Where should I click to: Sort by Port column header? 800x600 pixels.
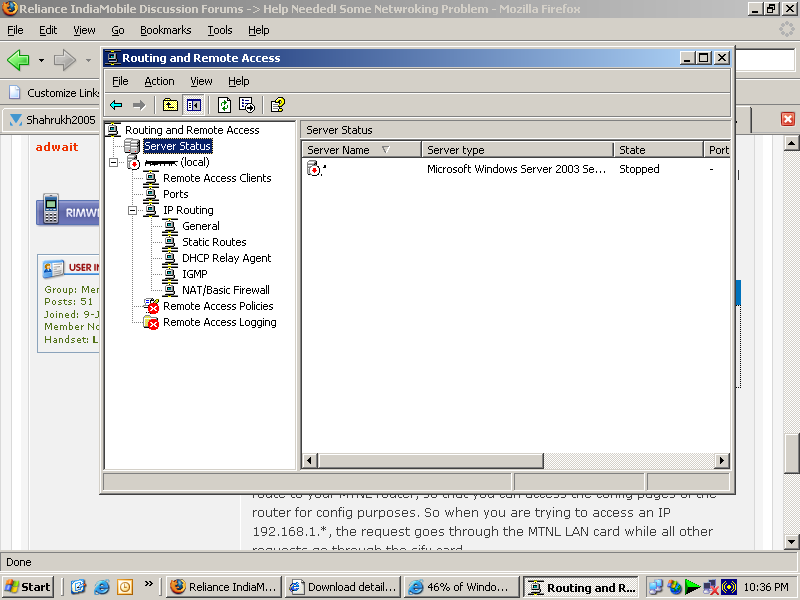tap(717, 150)
